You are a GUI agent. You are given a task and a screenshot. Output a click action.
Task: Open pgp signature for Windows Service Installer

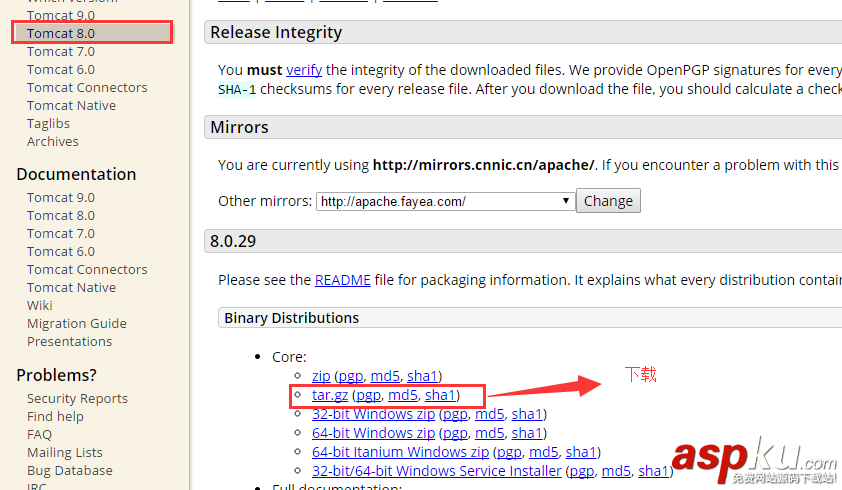point(582,471)
